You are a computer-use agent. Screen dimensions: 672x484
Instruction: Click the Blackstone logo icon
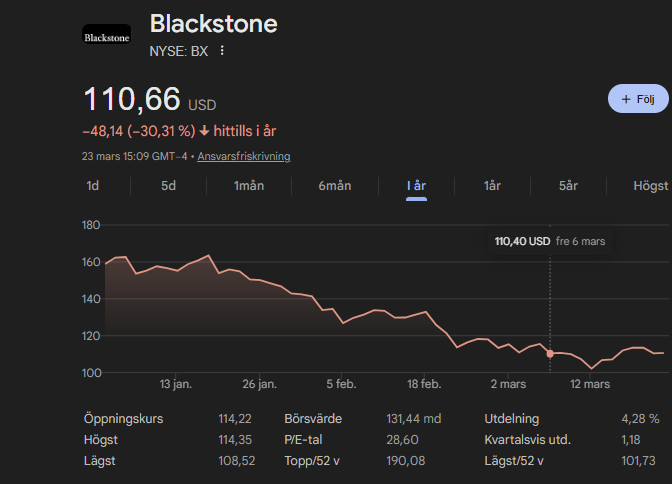pos(106,34)
